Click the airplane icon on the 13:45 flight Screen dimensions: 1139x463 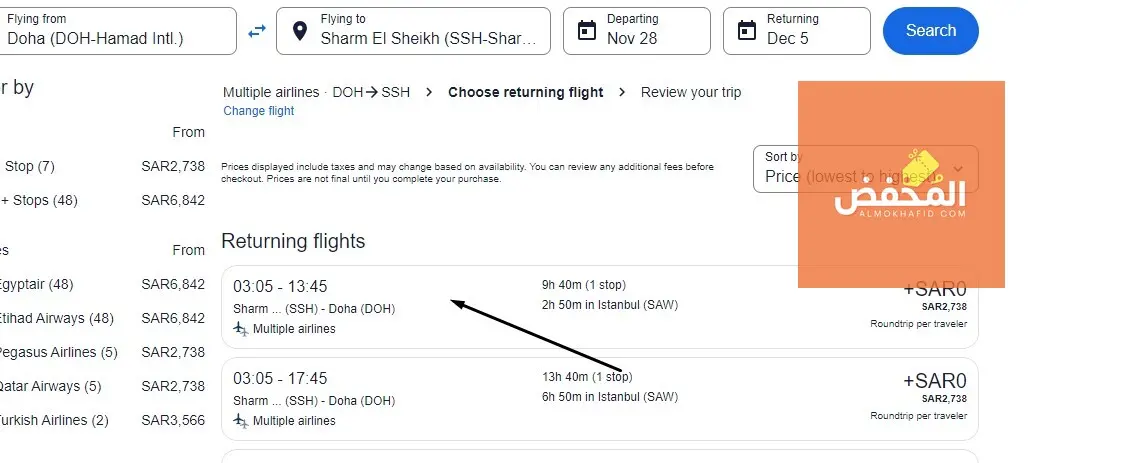click(x=240, y=328)
